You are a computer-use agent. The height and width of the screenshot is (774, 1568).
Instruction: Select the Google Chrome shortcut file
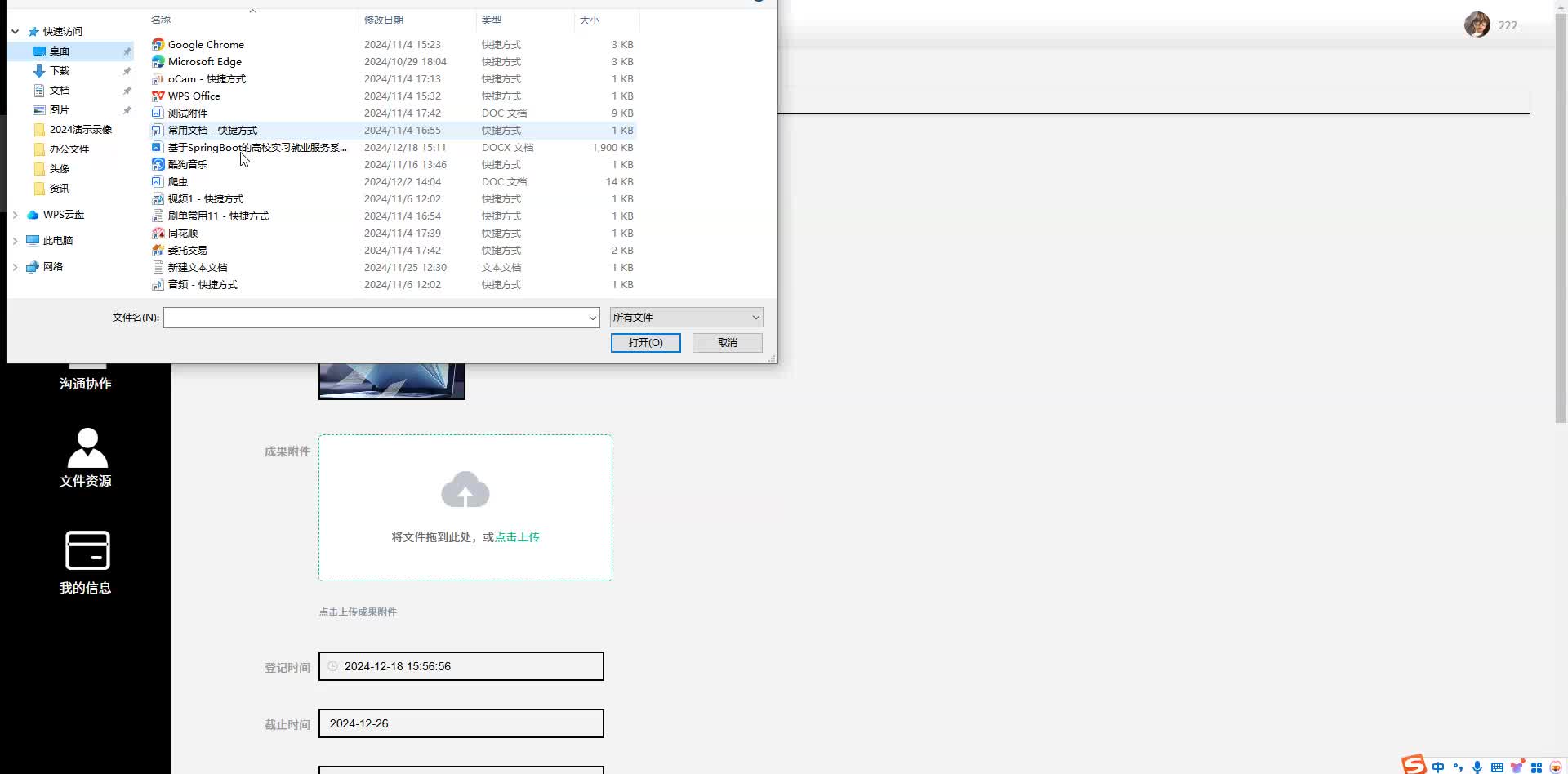[x=206, y=45]
